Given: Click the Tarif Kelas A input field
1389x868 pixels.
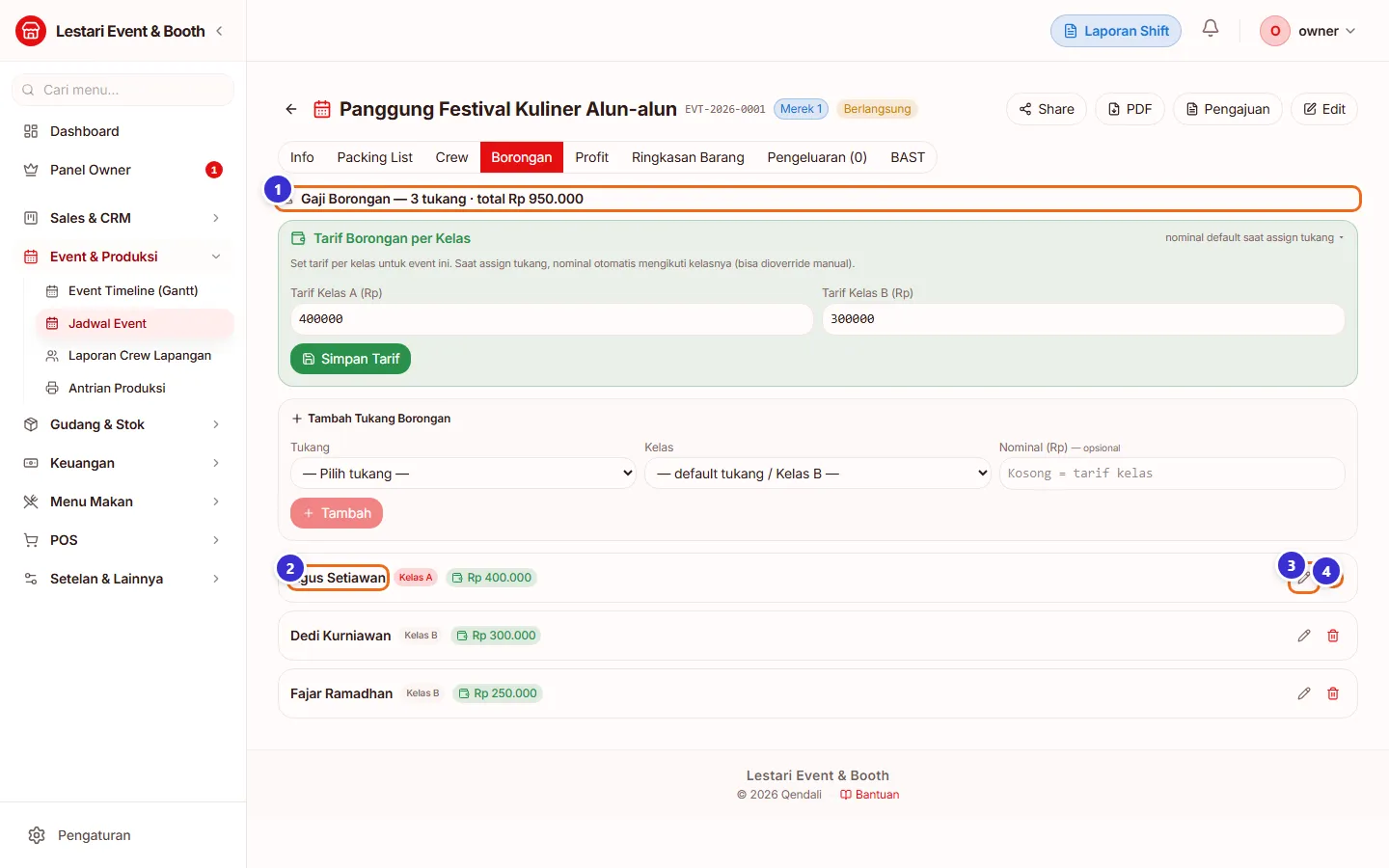Looking at the screenshot, I should (x=552, y=319).
